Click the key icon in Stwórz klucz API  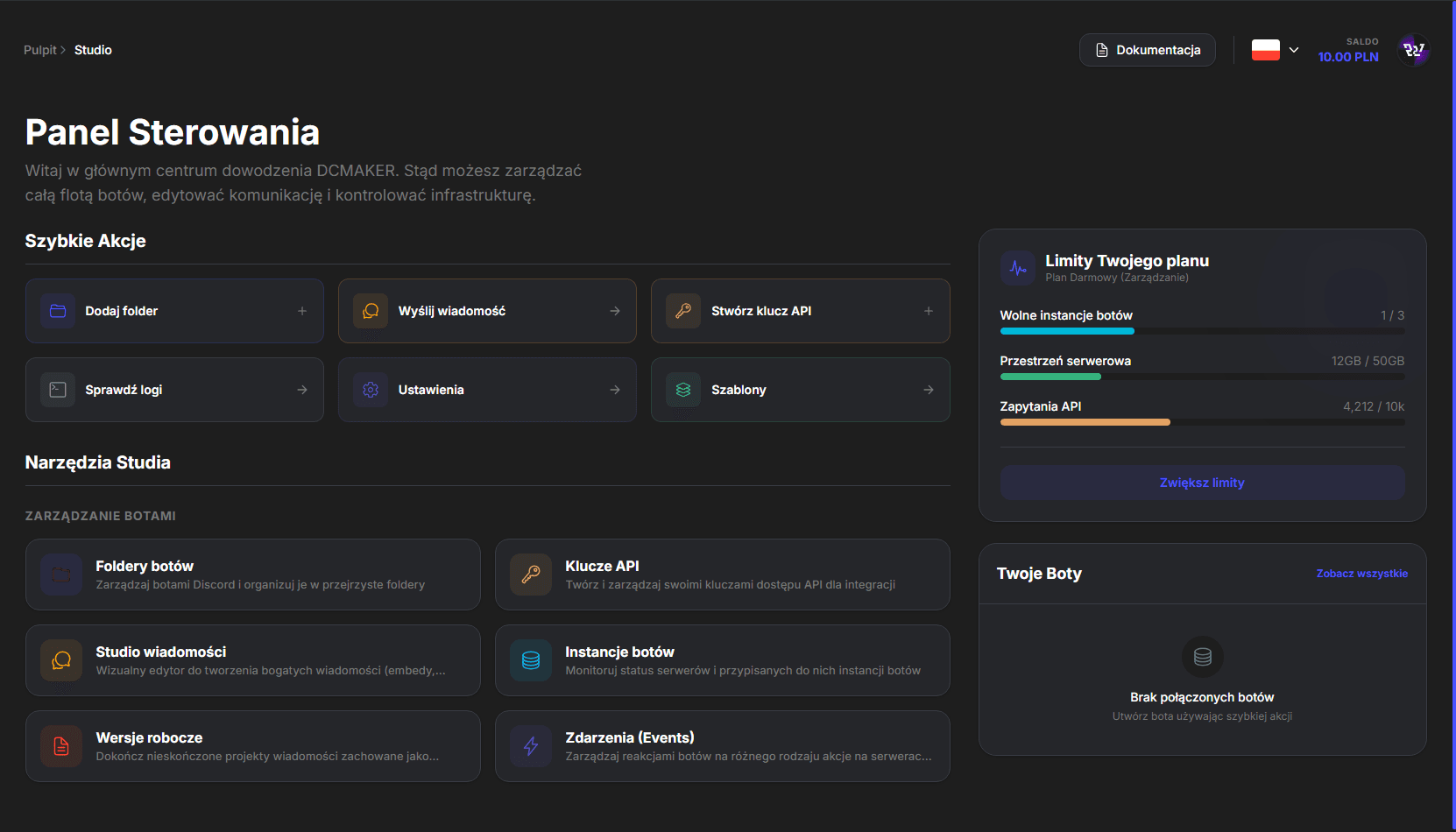click(683, 311)
